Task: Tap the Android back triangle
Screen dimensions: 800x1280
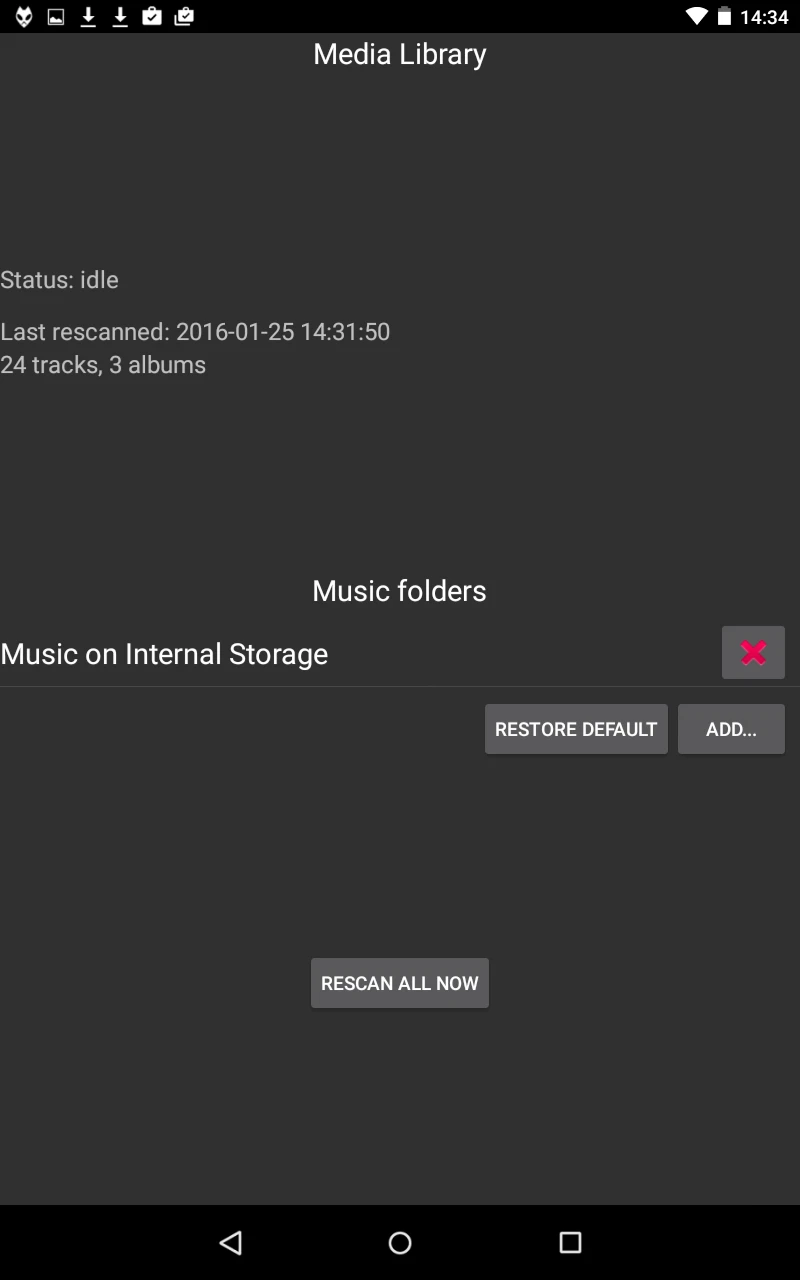Action: tap(231, 1242)
